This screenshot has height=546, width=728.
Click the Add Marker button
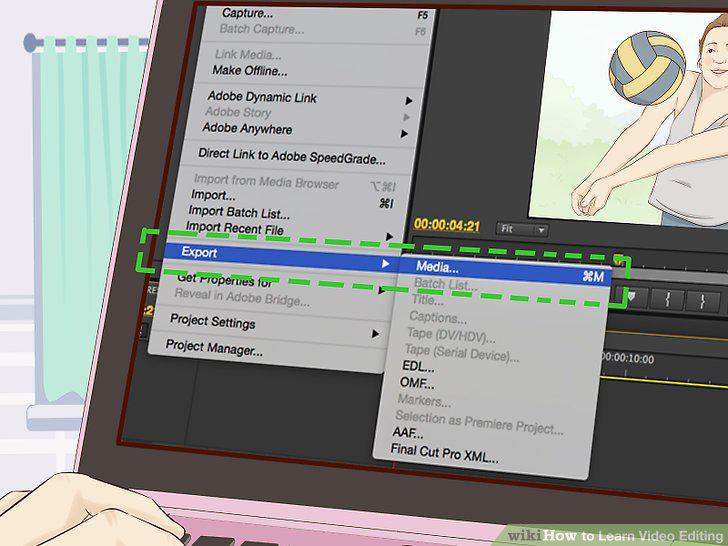(x=631, y=297)
